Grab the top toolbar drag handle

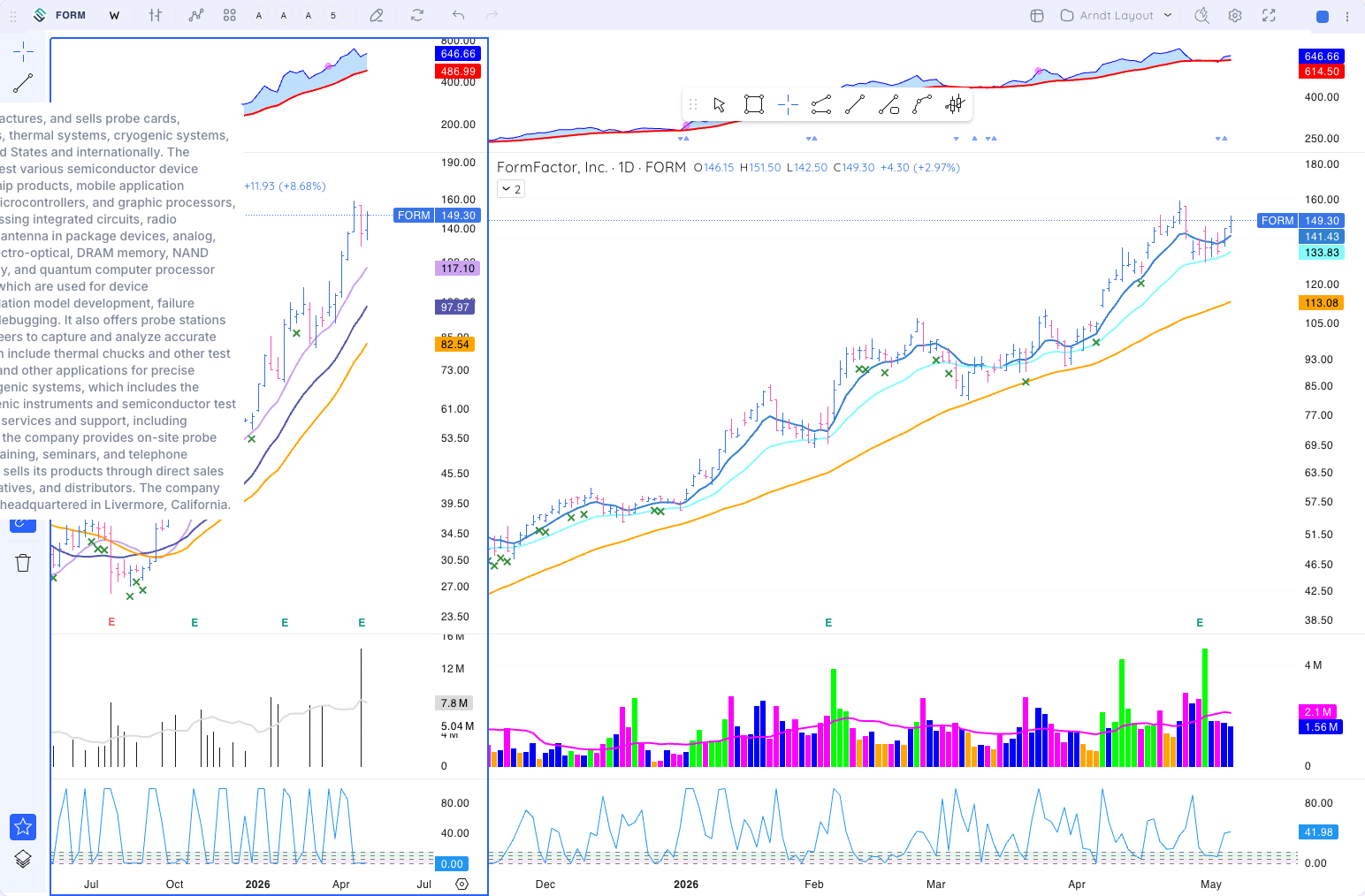click(13, 16)
